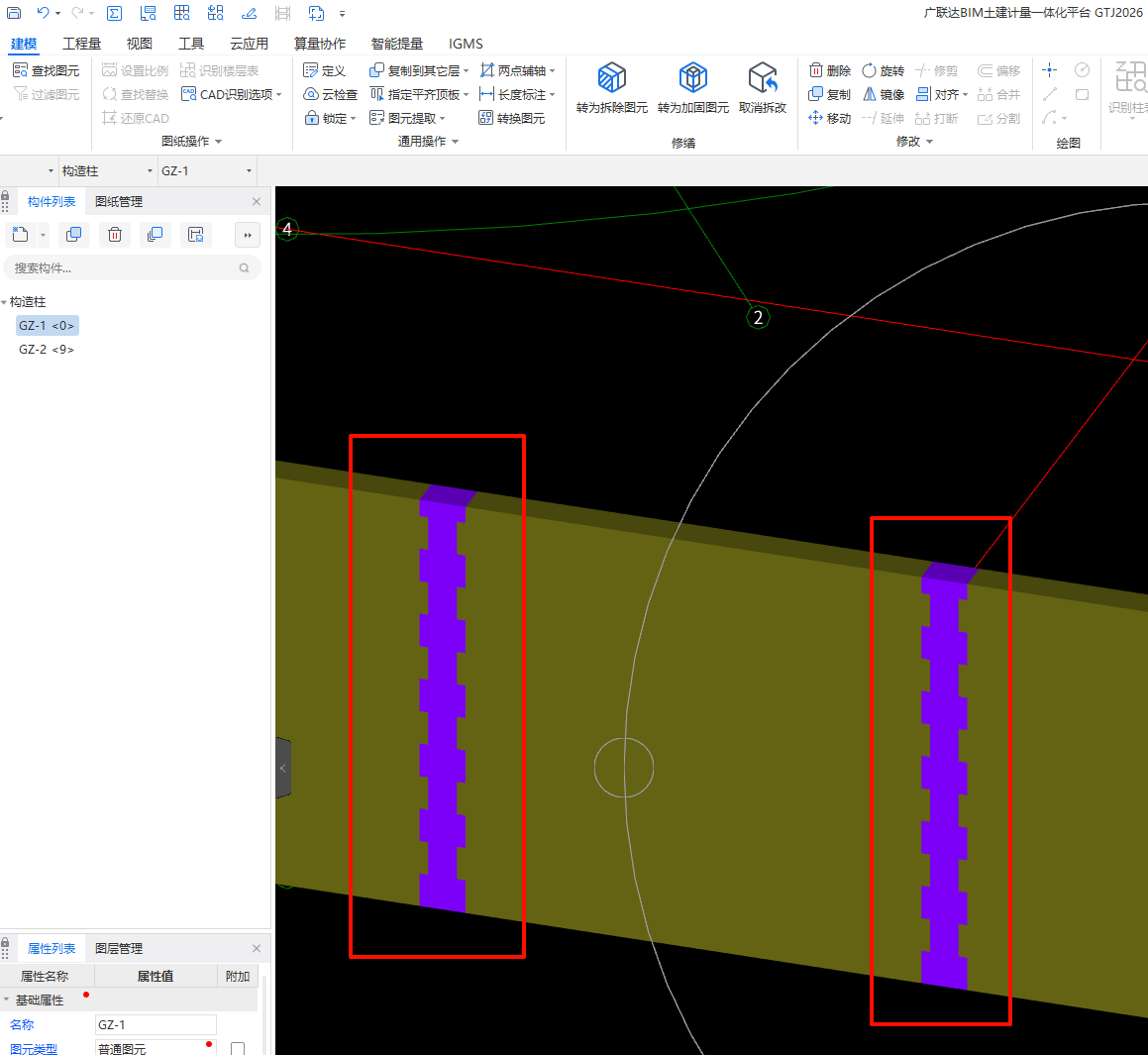Open the 构造柱 component type dropdown

coord(151,170)
